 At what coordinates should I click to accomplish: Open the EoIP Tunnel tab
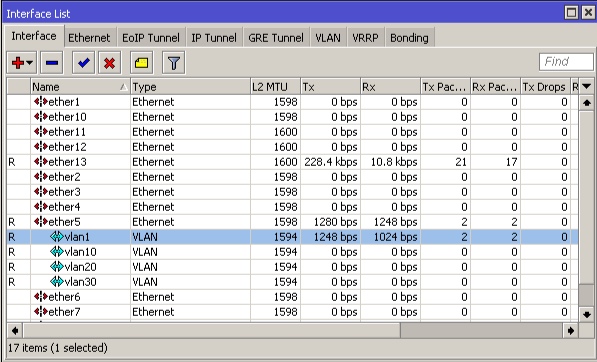tap(151, 38)
